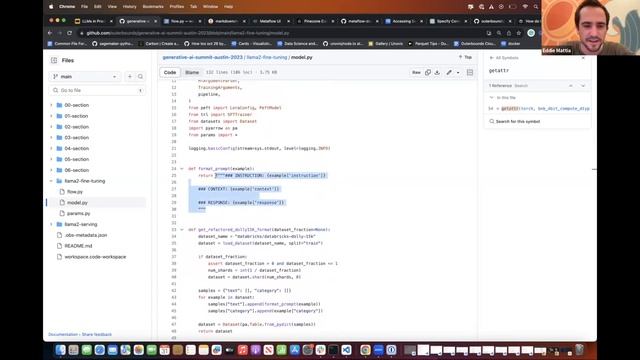Viewport: 640px width, 360px height.
Task: Open the 04-section folder row
Action: [x=97, y=149]
